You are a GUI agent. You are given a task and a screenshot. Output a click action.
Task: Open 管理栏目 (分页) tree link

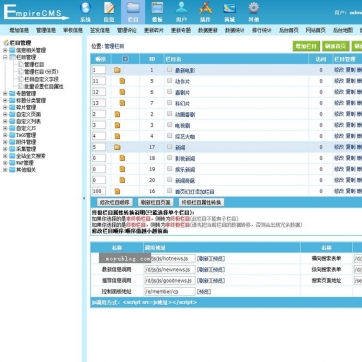(41, 72)
